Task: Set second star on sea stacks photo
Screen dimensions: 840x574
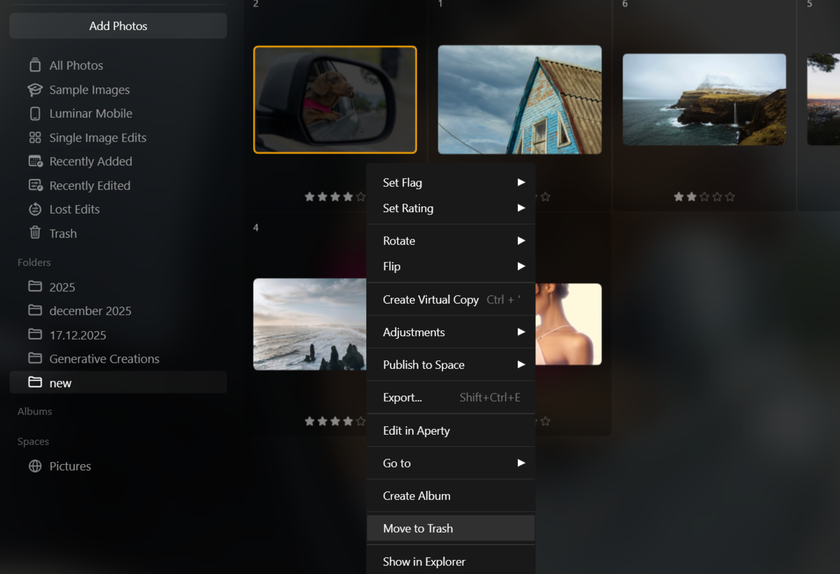Action: tap(322, 422)
